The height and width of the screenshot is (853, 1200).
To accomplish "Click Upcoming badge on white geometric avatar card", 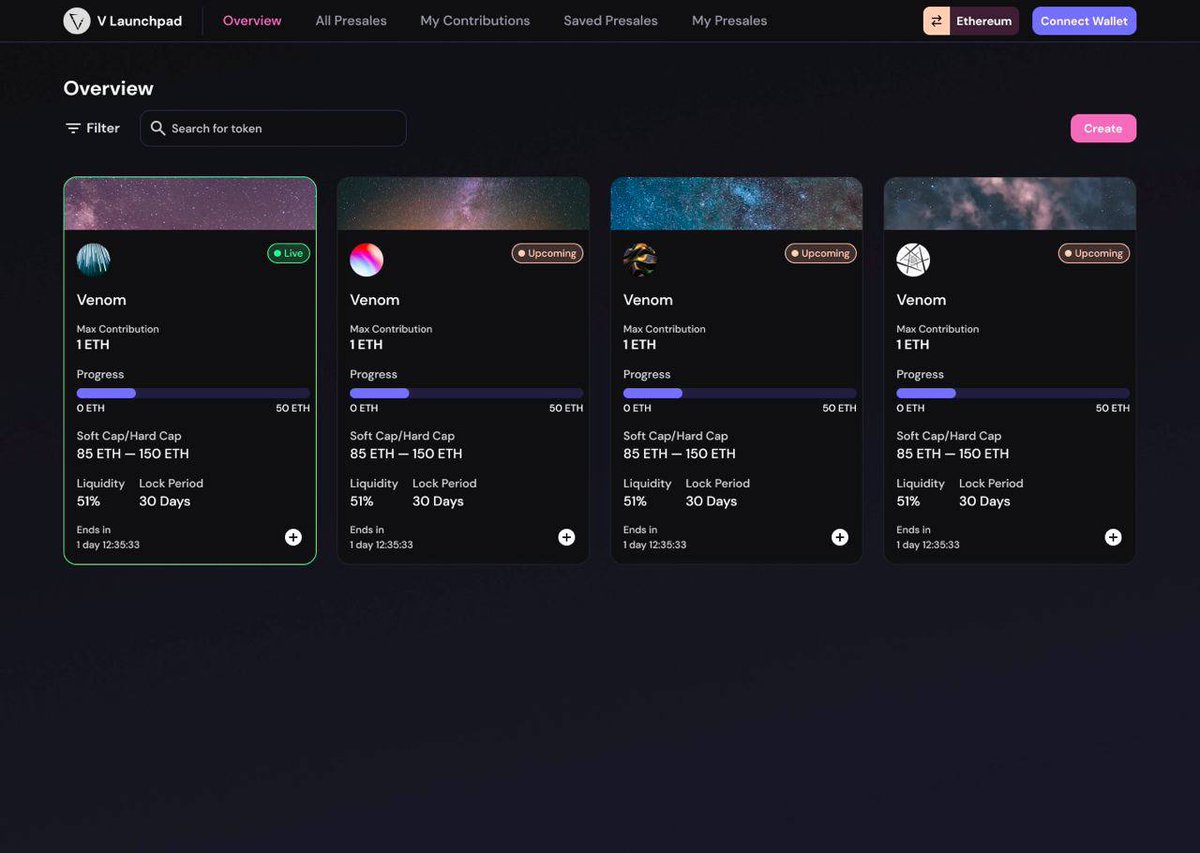I will coord(1094,253).
